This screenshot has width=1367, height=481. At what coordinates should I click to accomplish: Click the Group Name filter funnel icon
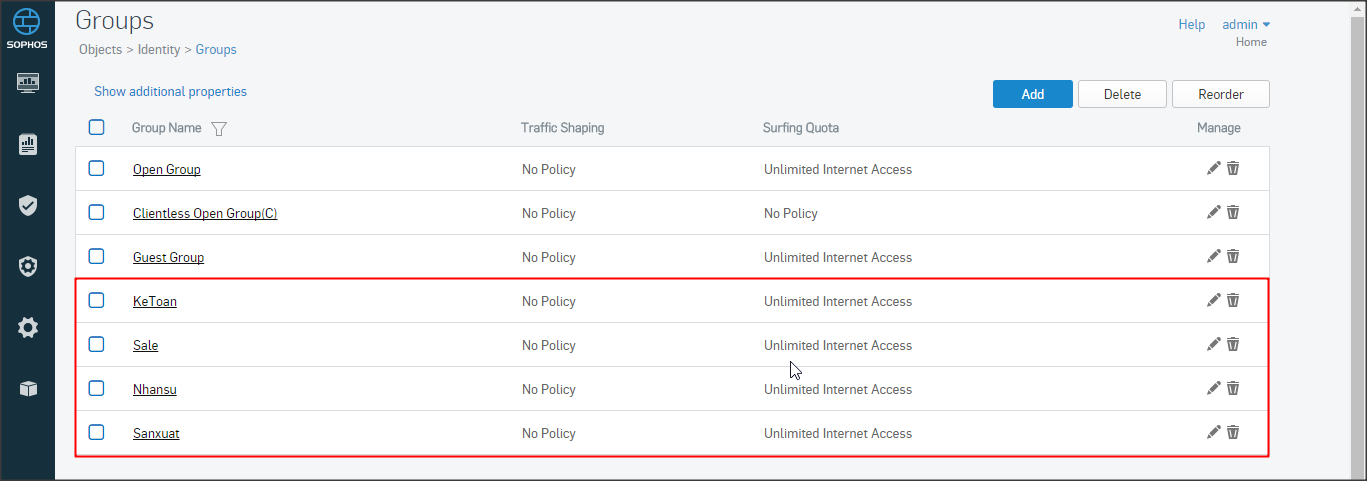coord(219,129)
